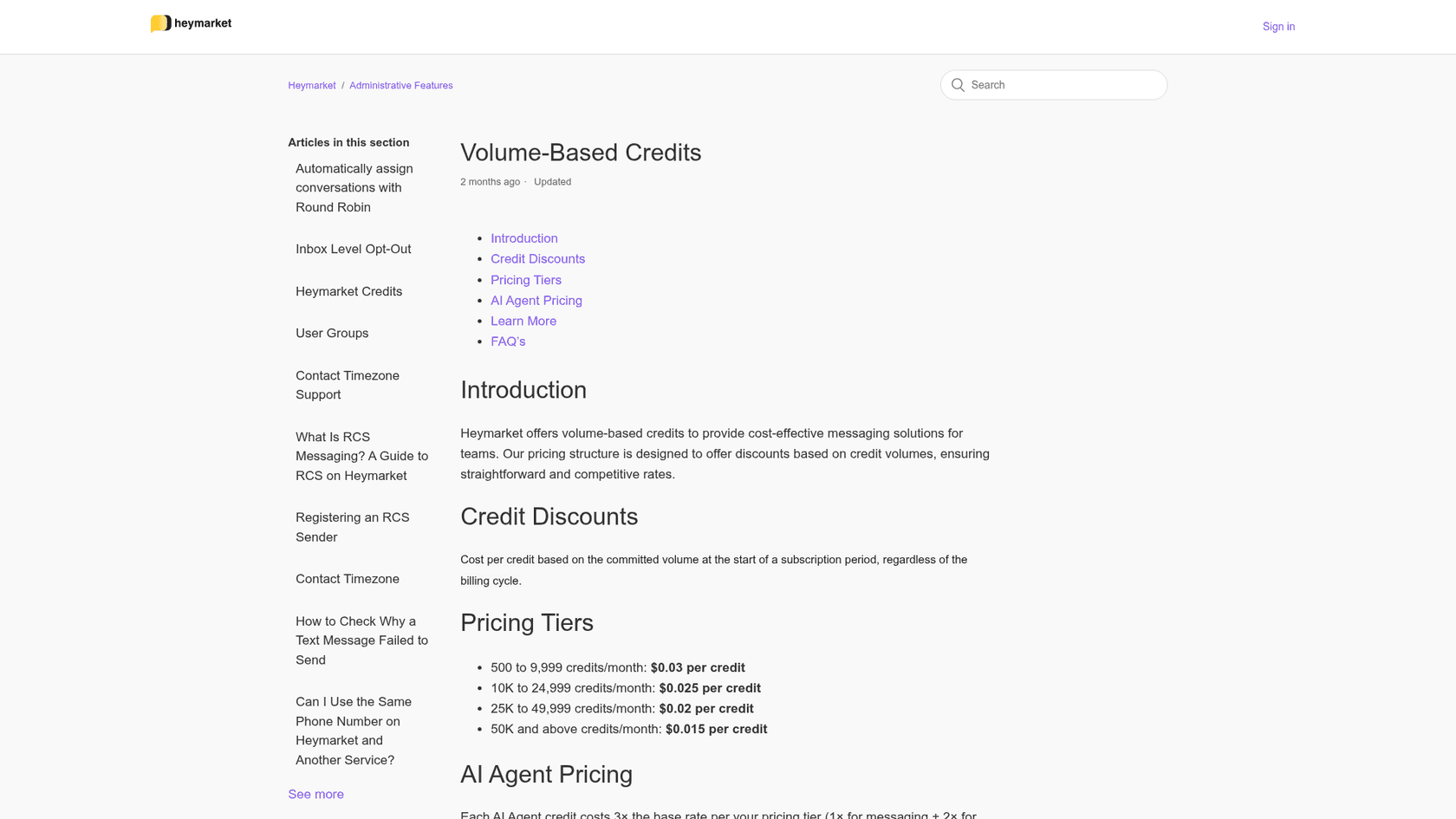1456x819 pixels.
Task: Click the search magnifier icon
Action: pos(958,85)
